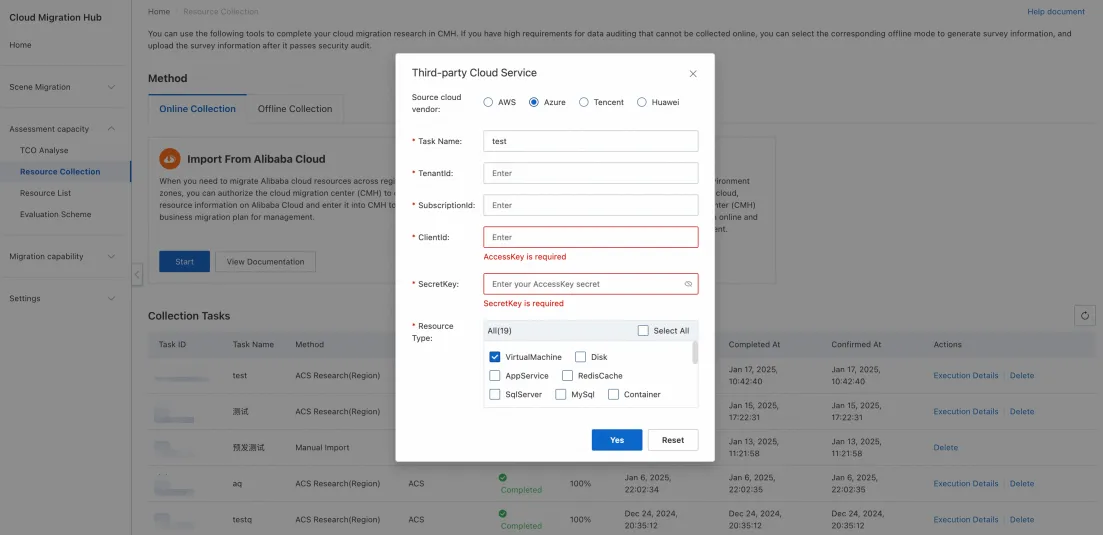Viewport: 1103px width, 535px height.
Task: Click Home breadcrumb link
Action: click(159, 11)
